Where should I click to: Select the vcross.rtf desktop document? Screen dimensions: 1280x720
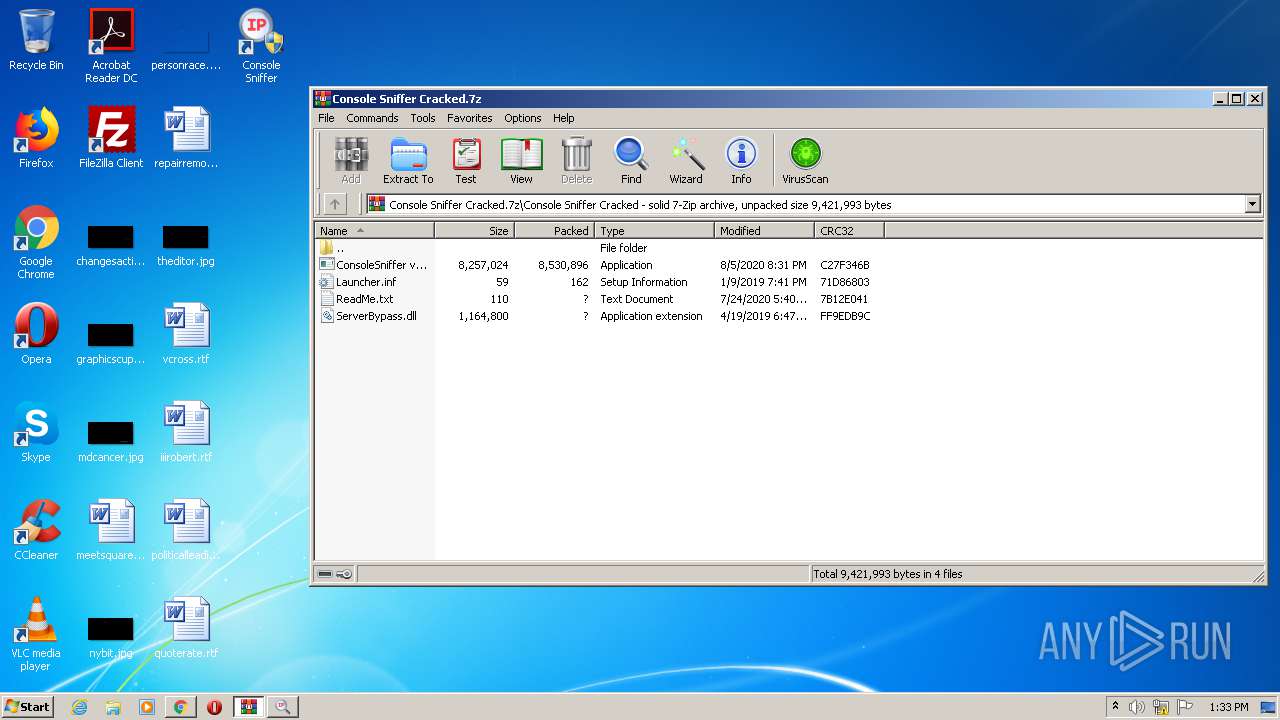click(x=186, y=334)
